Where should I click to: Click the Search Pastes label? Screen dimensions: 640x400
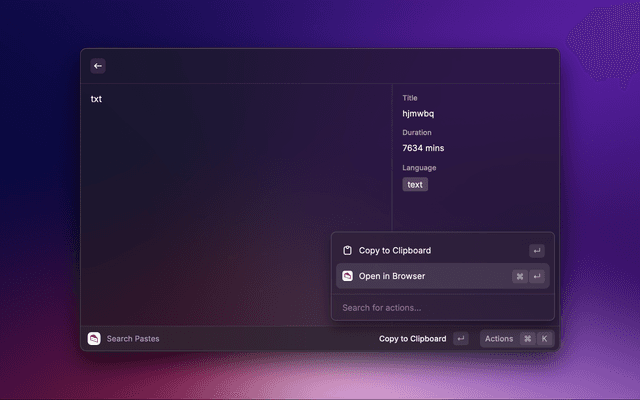(133, 339)
